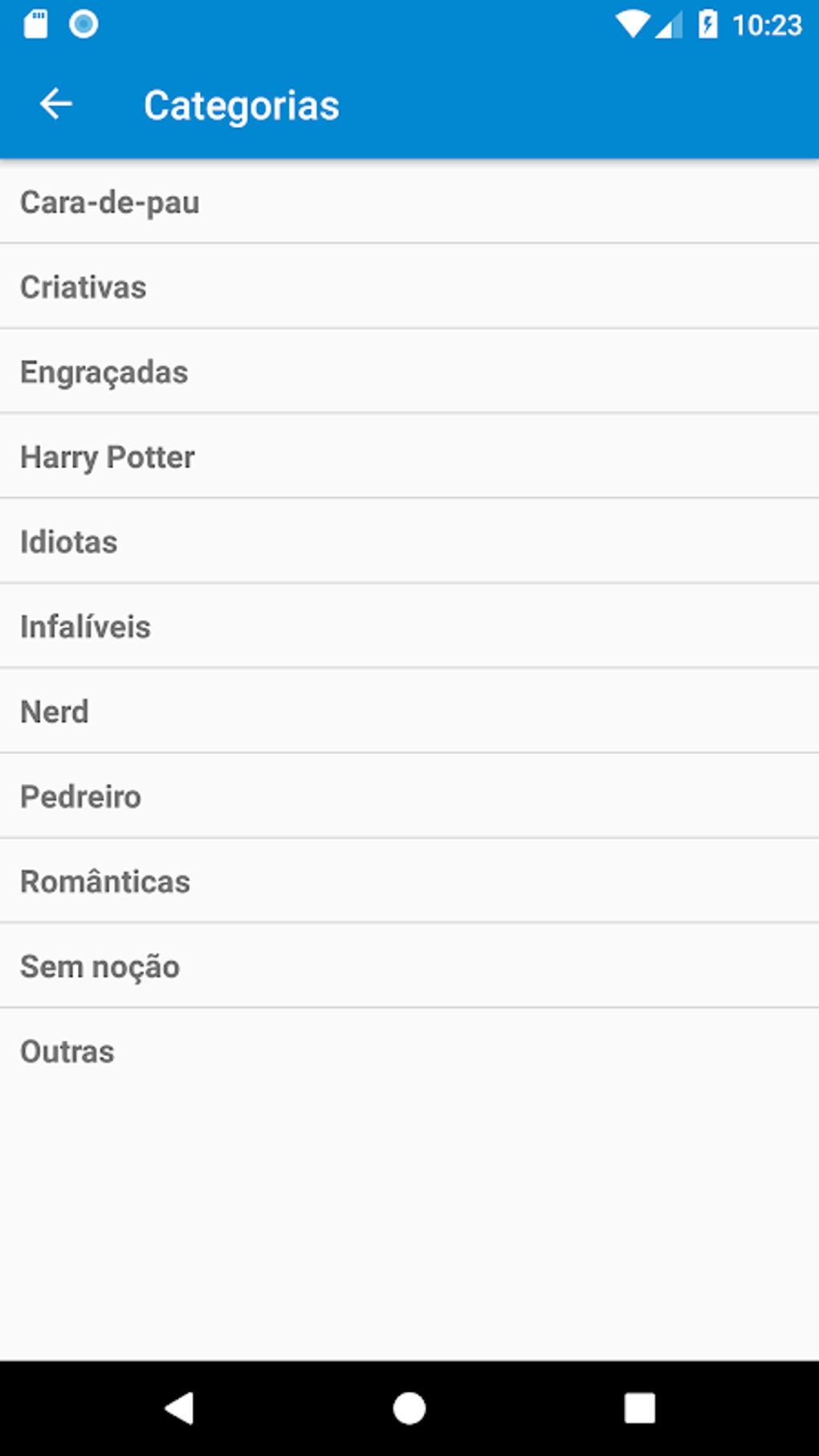819x1456 pixels.
Task: Tap the battery charging status icon
Action: tap(707, 24)
